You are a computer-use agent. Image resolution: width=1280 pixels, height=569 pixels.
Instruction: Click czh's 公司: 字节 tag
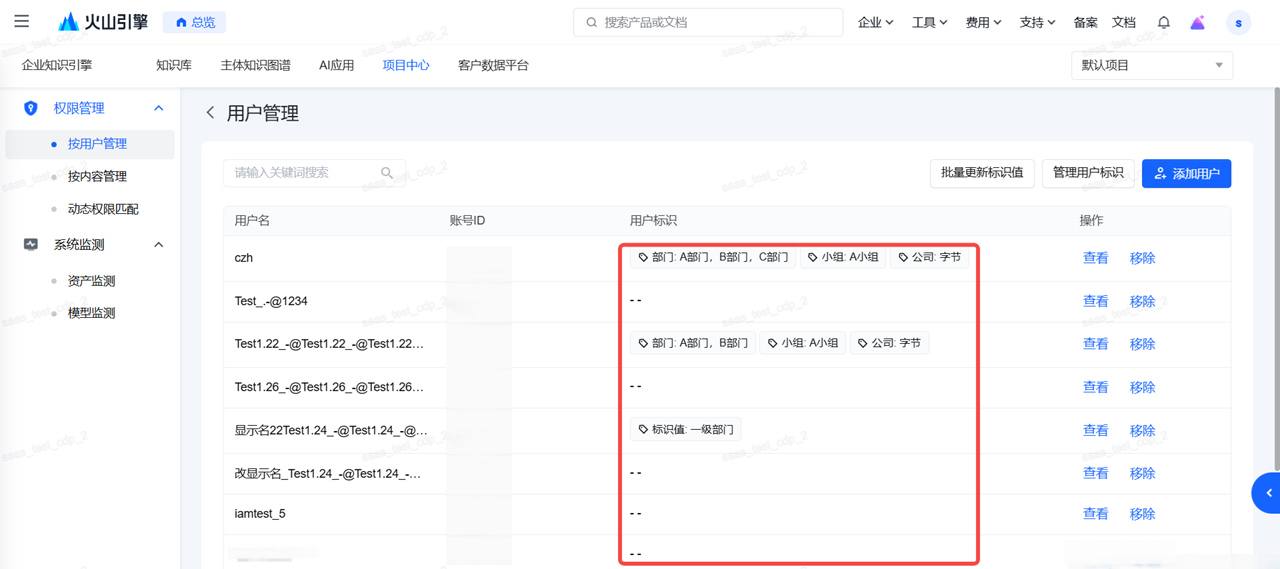click(x=929, y=257)
